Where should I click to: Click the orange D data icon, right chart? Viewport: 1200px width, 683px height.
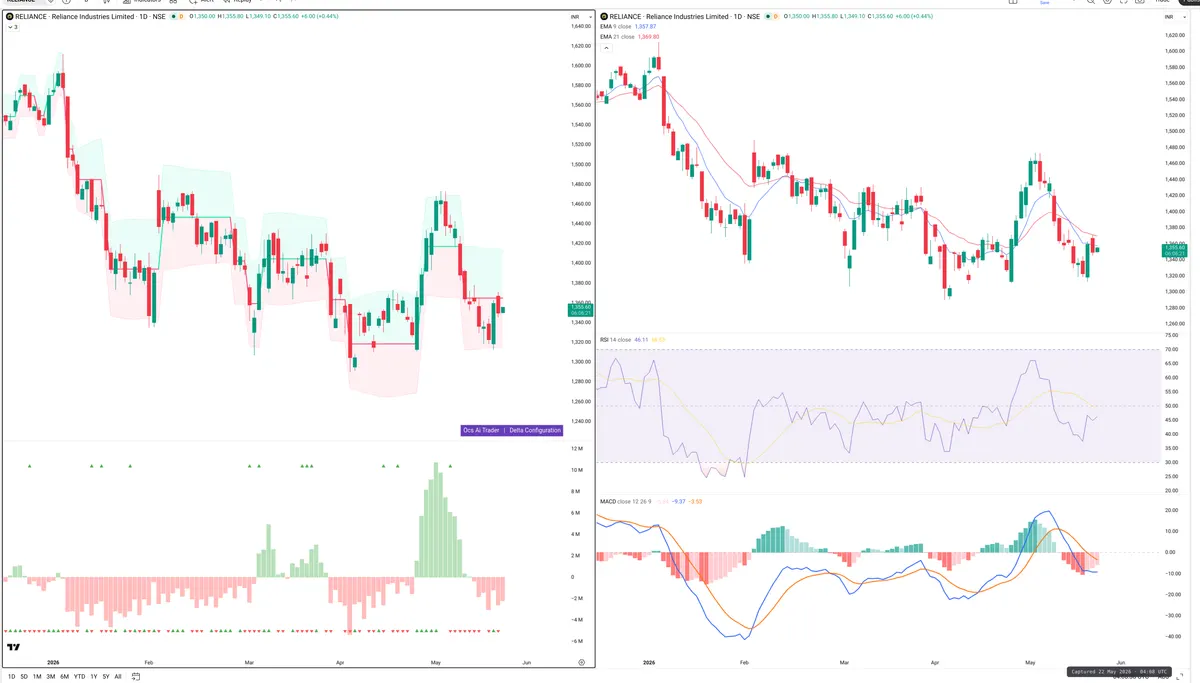[x=776, y=16]
